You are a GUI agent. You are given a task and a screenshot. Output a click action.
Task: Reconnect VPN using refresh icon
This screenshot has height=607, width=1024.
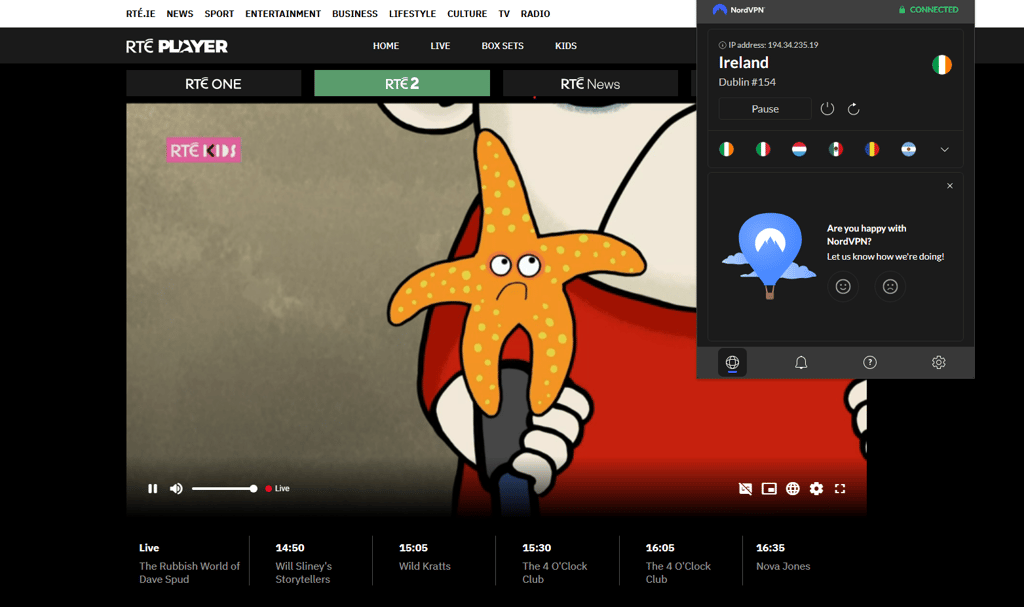[x=854, y=109]
